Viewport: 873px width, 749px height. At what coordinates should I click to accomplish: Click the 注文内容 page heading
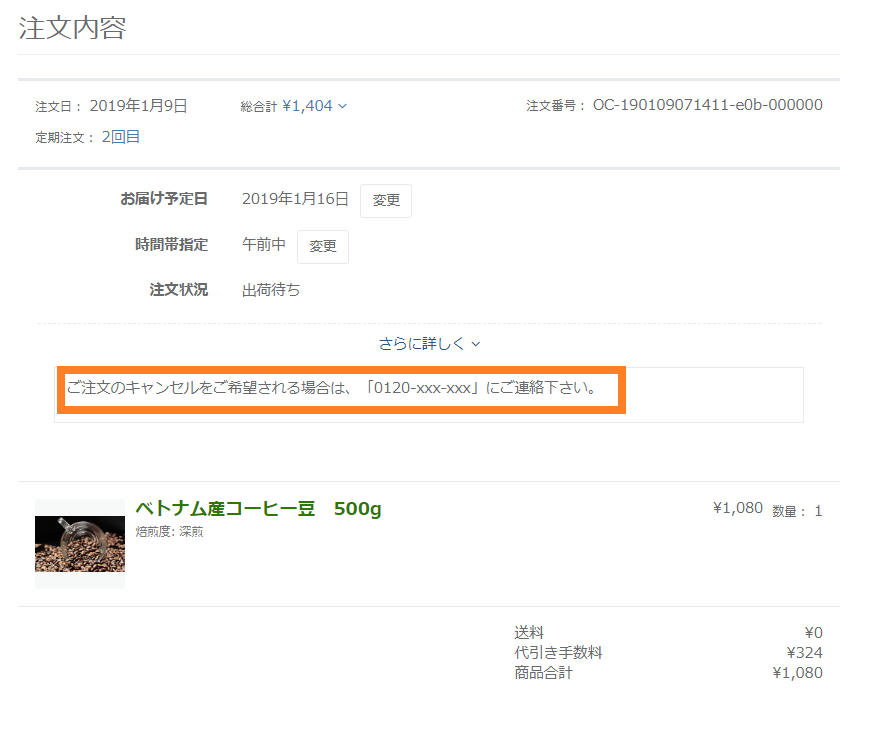[x=73, y=27]
